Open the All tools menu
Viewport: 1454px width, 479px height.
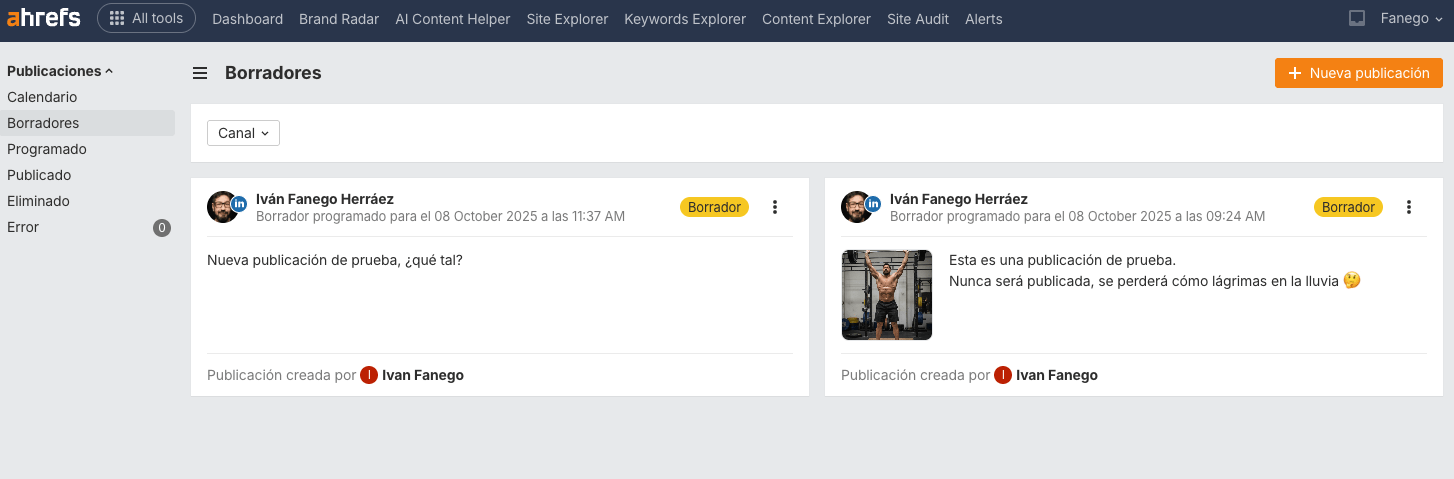pyautogui.click(x=146, y=18)
